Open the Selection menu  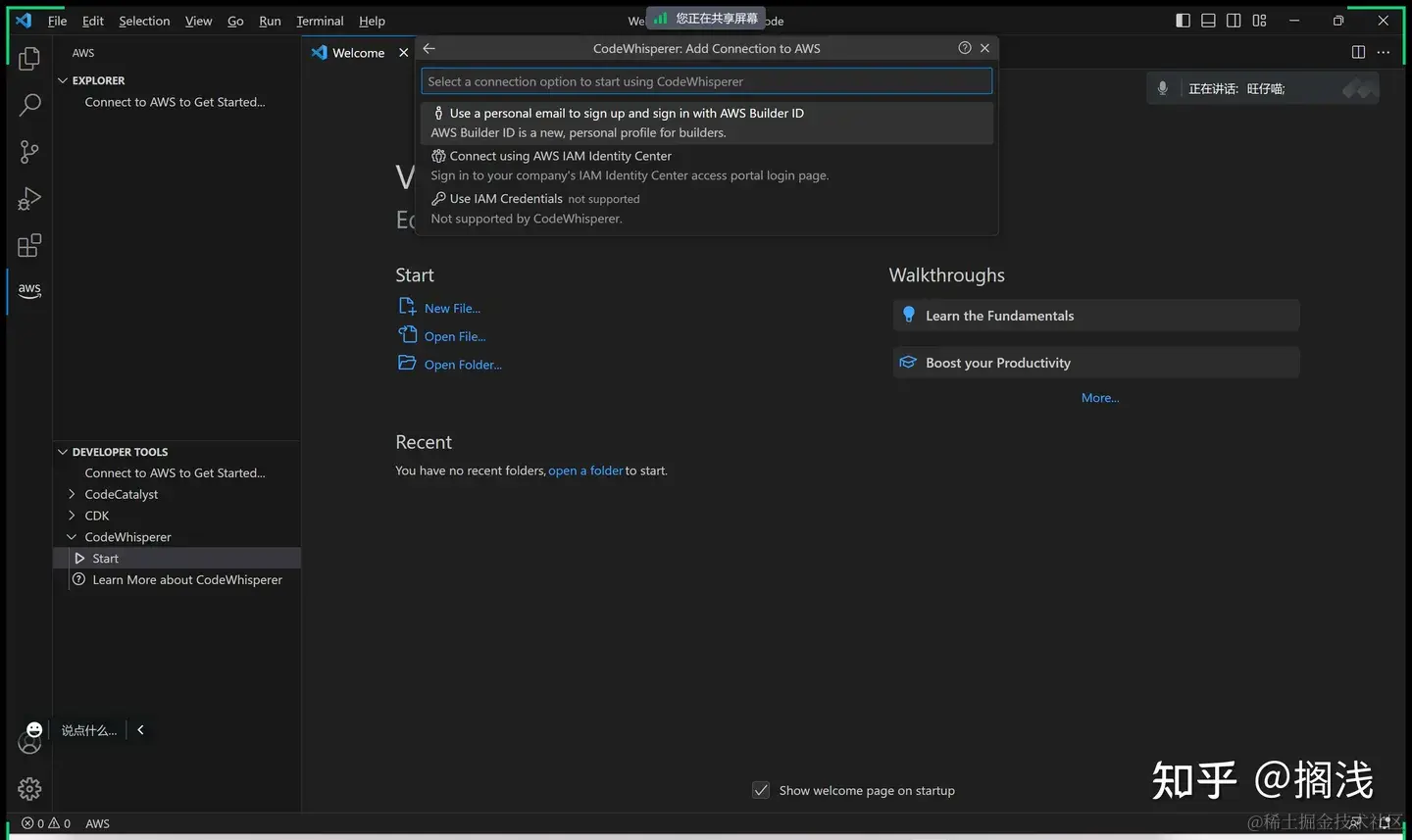point(144,21)
